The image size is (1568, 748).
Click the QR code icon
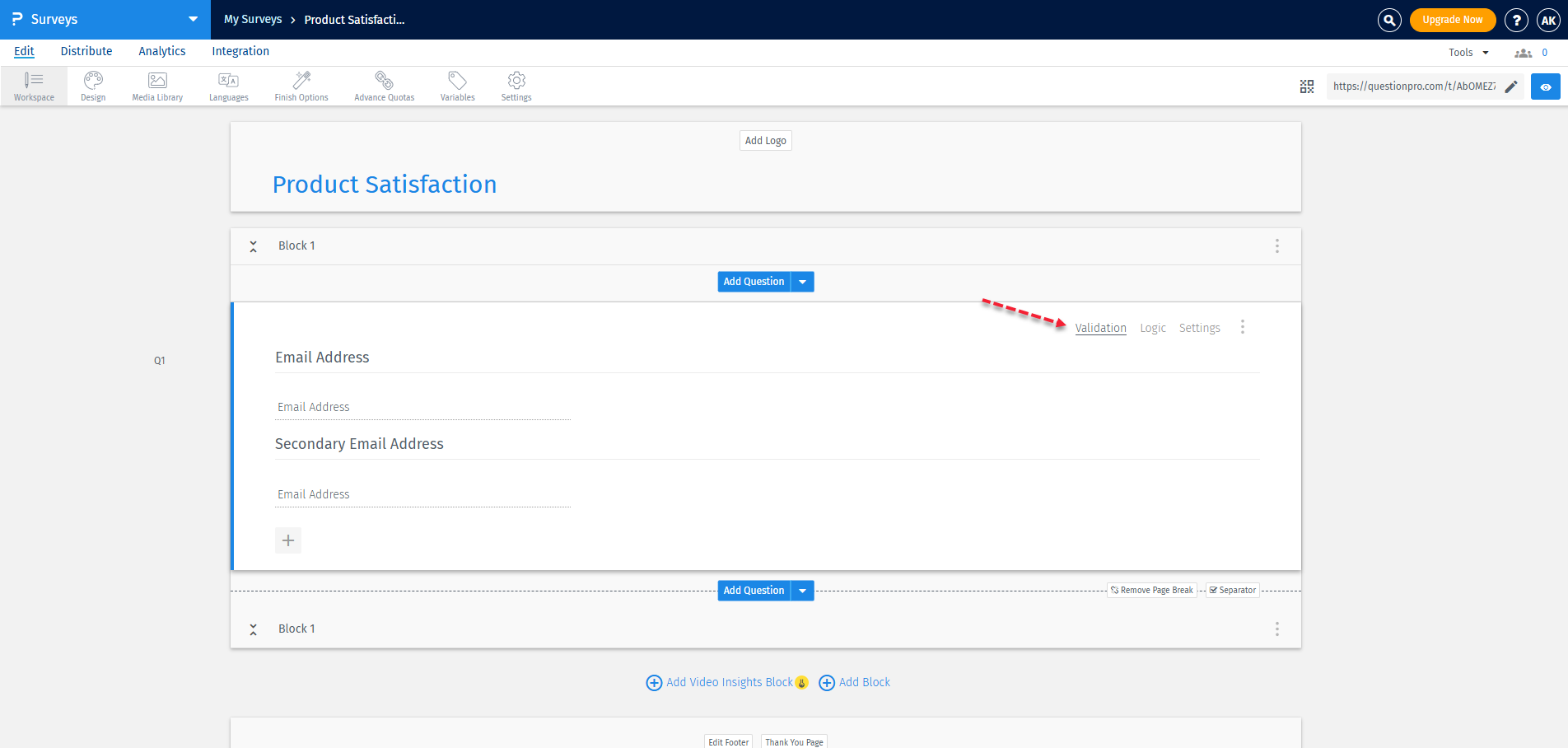(1307, 86)
